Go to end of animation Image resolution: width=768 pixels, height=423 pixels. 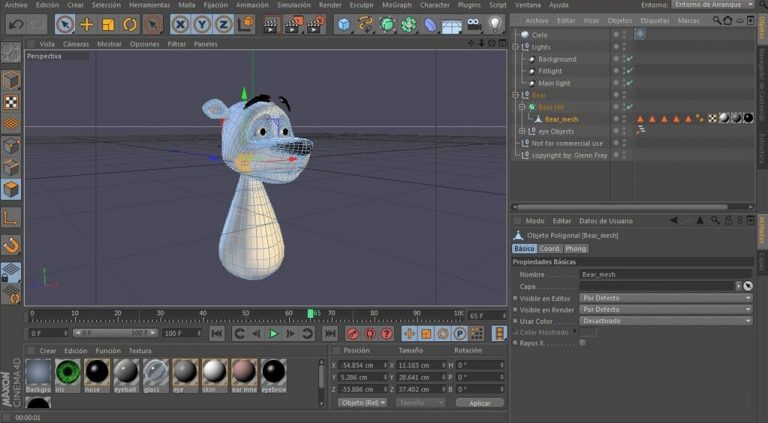[330, 334]
